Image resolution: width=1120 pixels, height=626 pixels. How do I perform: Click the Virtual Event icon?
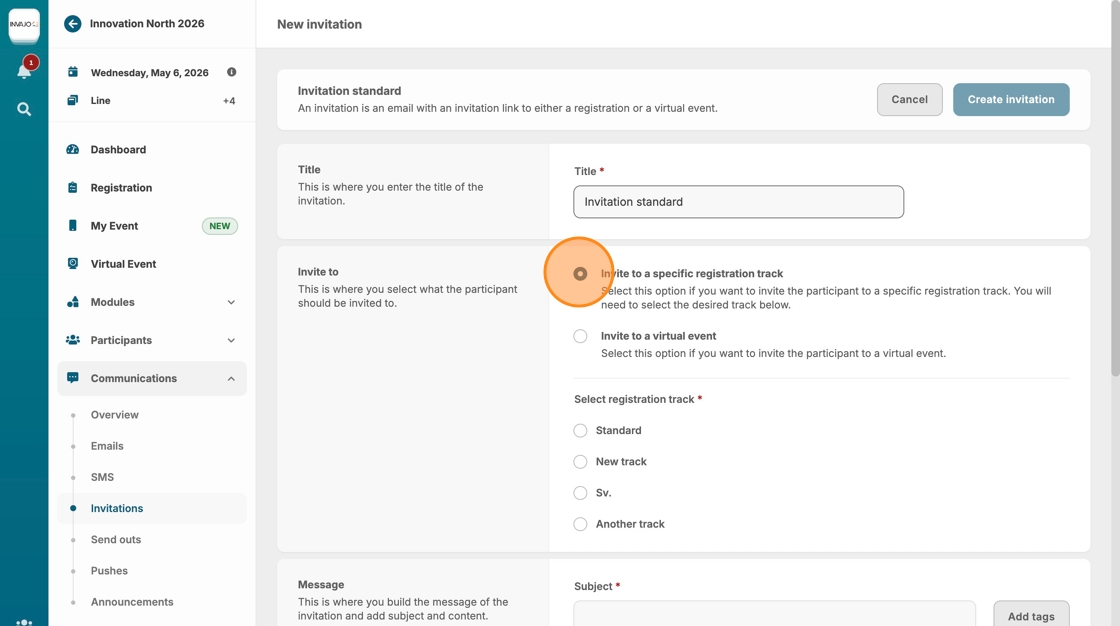(x=73, y=264)
